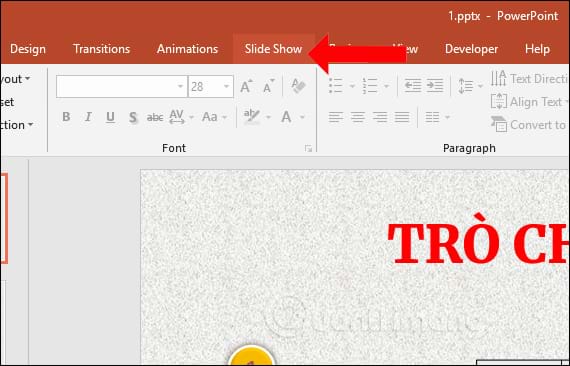The image size is (570, 366).
Task: Toggle underline formatting
Action: pos(111,117)
